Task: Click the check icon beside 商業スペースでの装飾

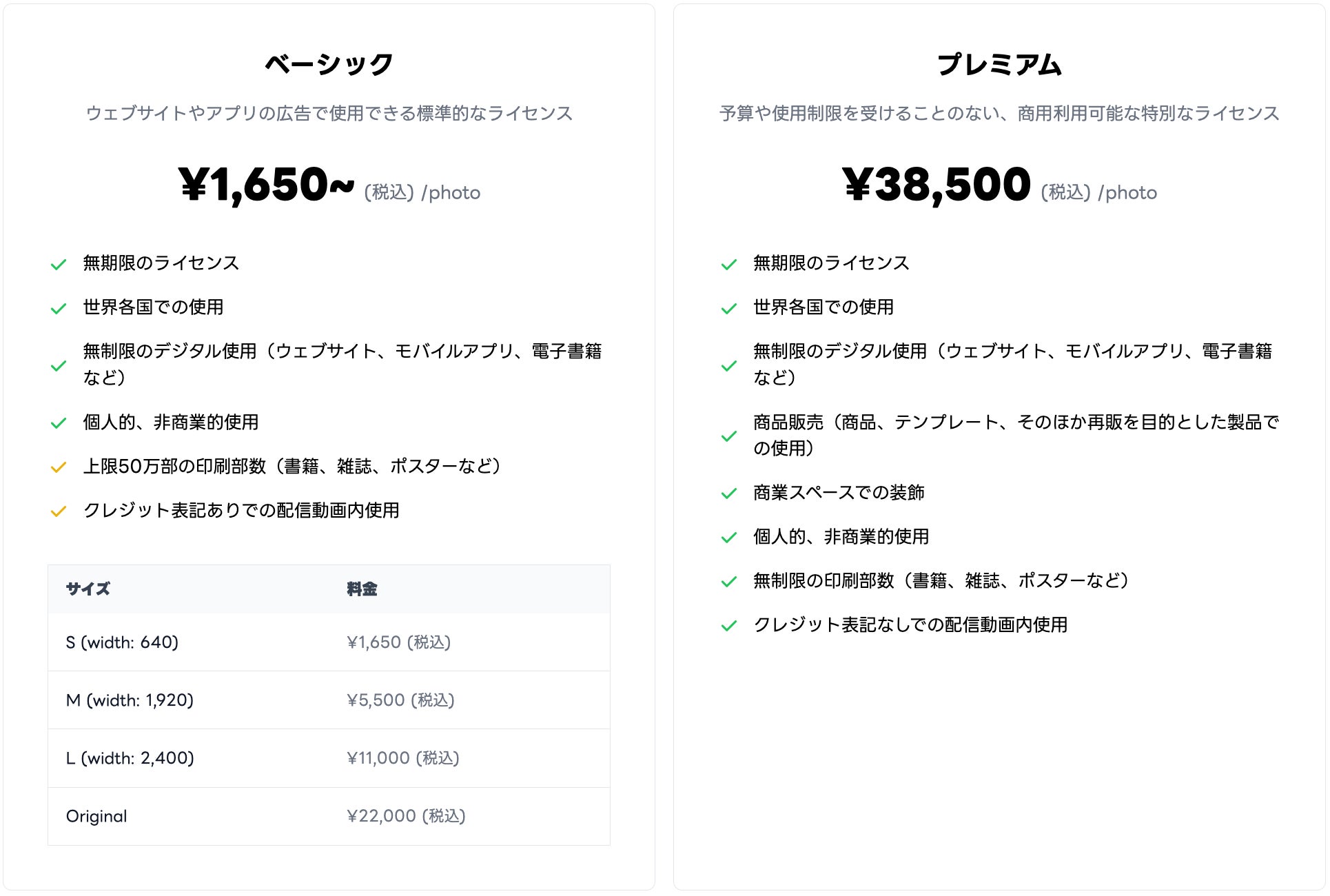Action: pos(729,493)
